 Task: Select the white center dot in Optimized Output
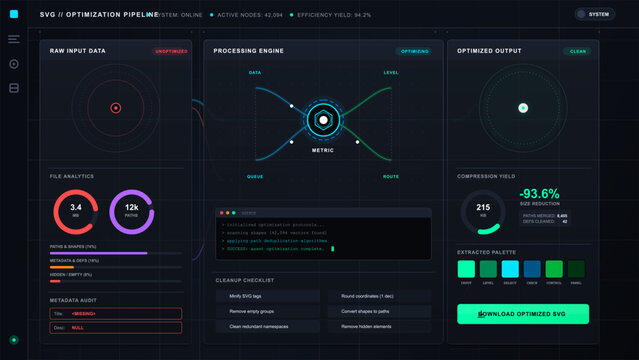523,108
